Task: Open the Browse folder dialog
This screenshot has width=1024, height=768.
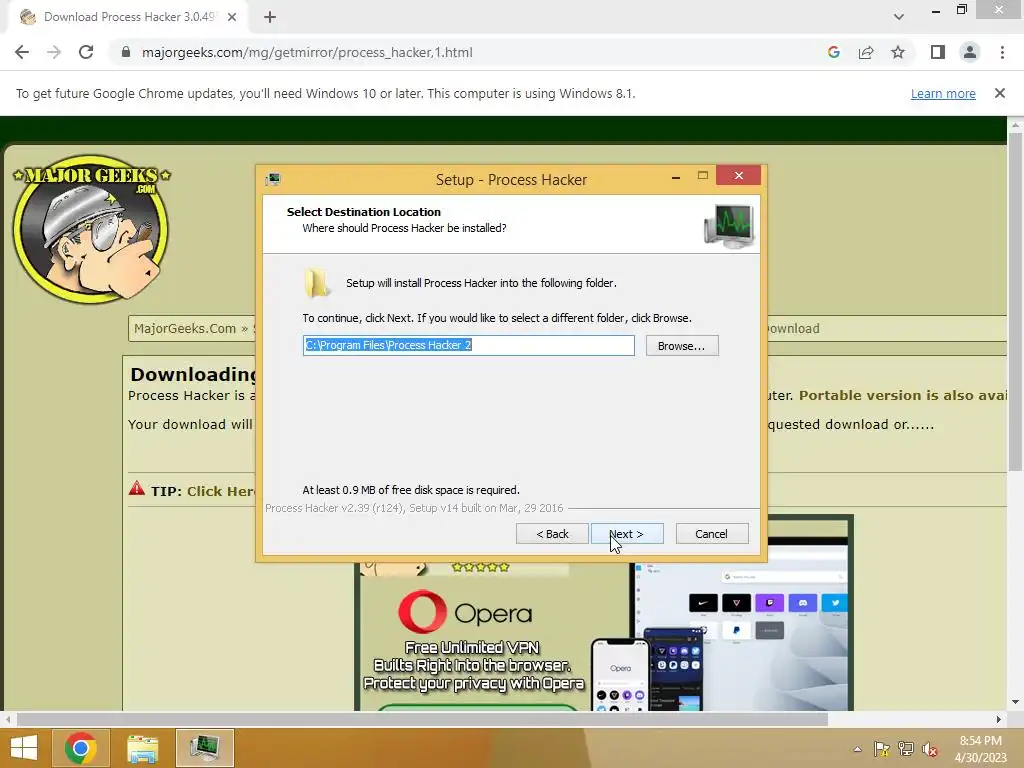Action: click(x=682, y=345)
